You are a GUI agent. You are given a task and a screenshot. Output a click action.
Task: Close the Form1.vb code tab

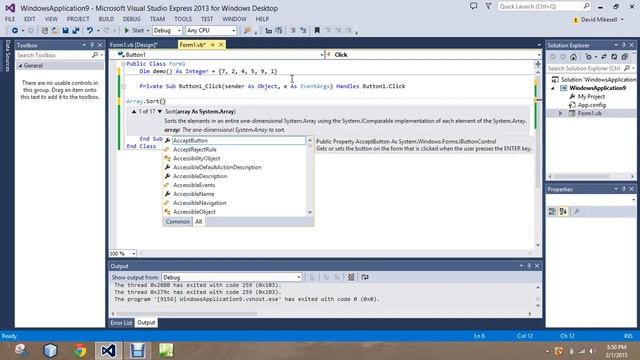click(221, 45)
